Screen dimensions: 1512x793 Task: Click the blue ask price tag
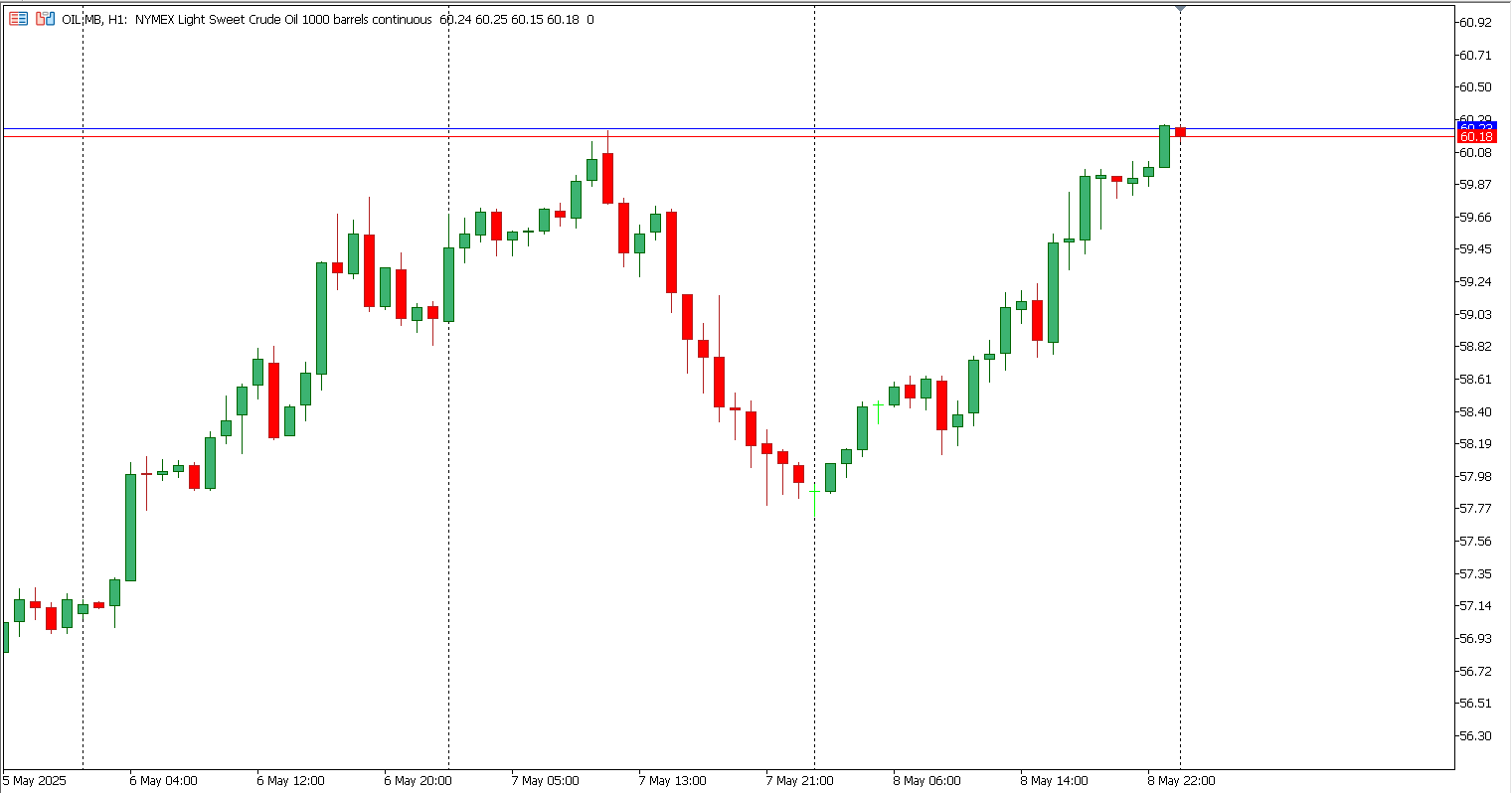point(1476,125)
